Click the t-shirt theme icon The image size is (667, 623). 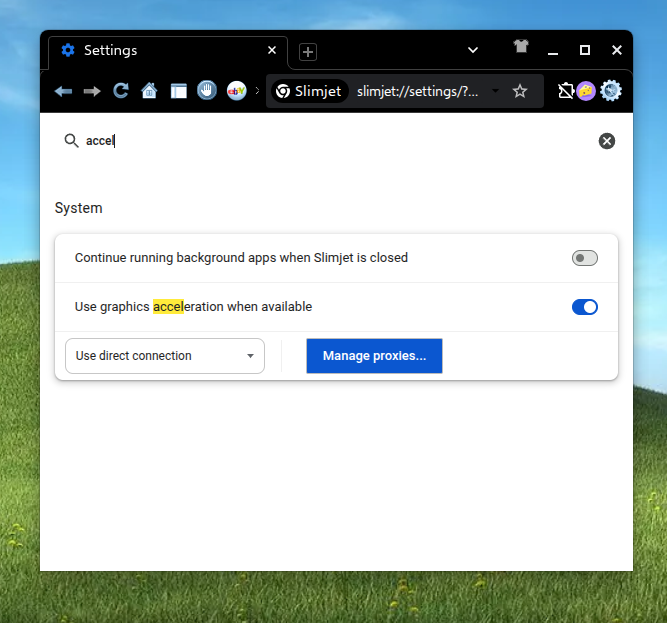point(521,47)
